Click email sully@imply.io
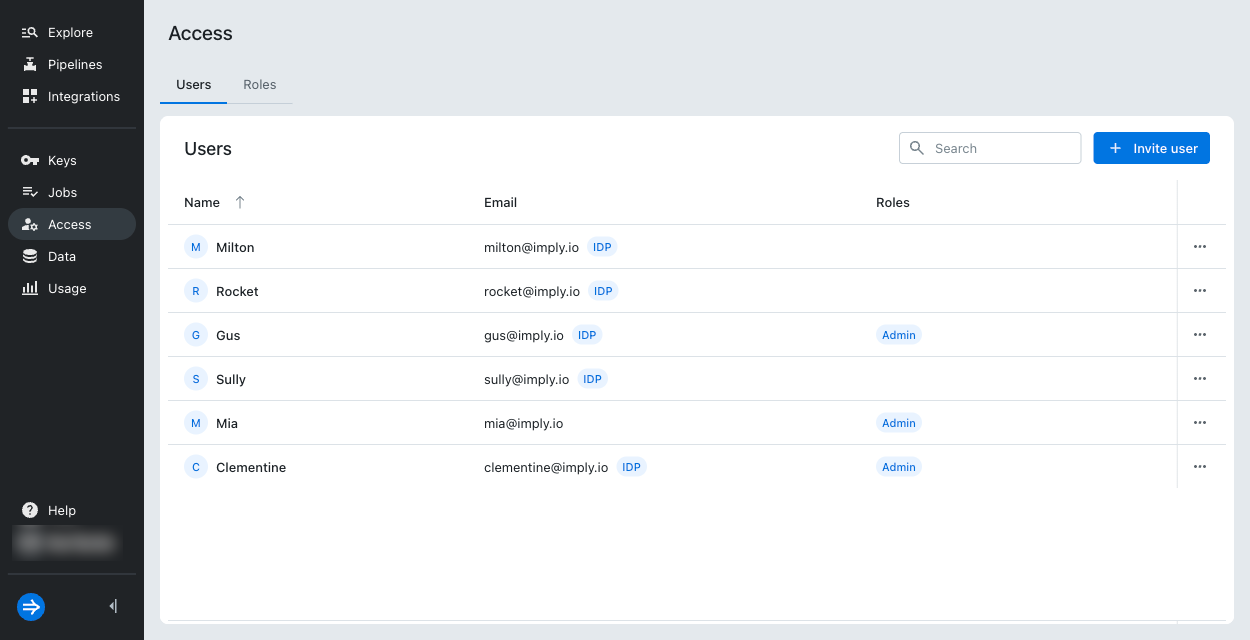Viewport: 1250px width, 640px height. [527, 379]
